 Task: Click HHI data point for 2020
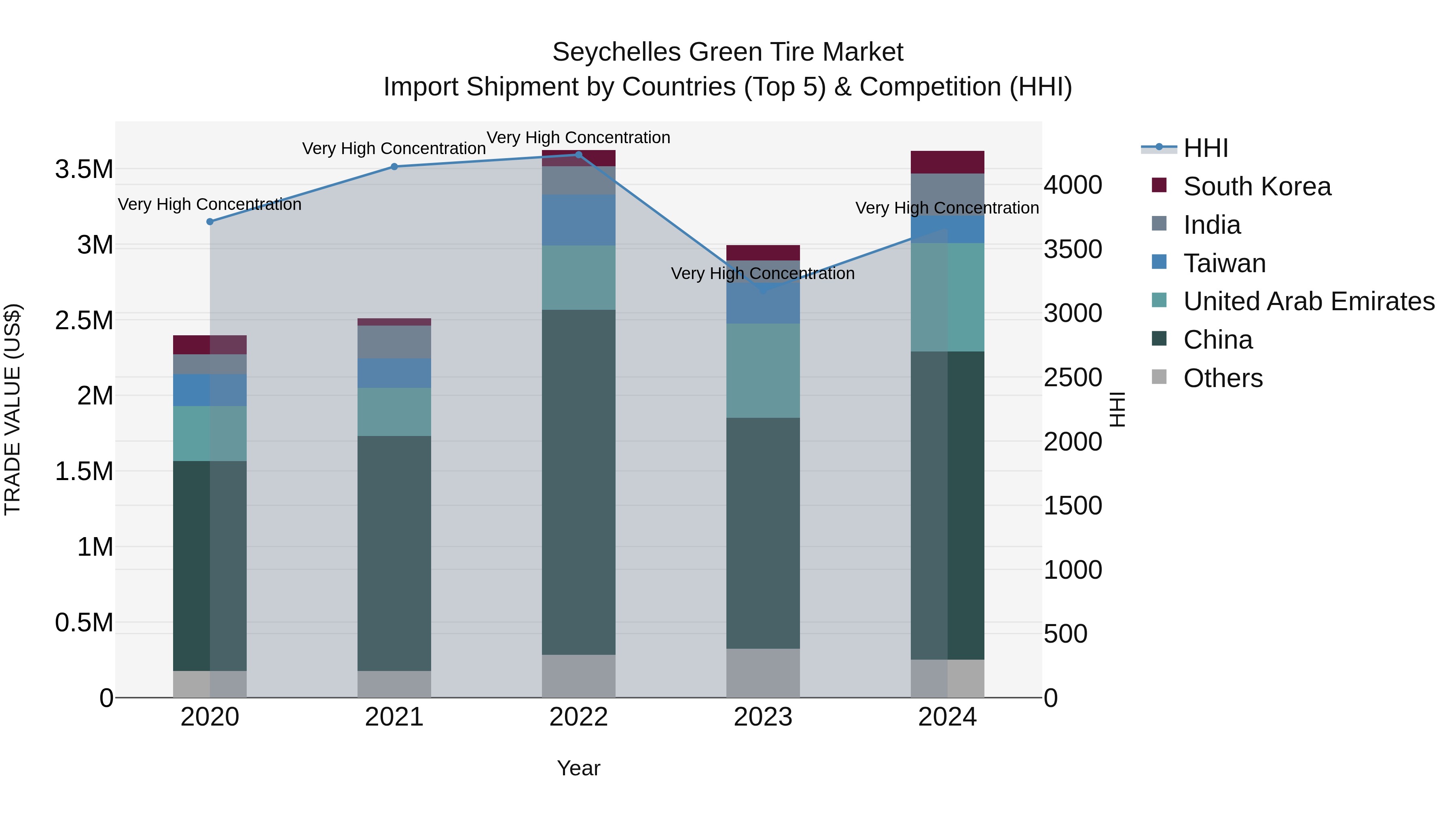click(x=210, y=222)
